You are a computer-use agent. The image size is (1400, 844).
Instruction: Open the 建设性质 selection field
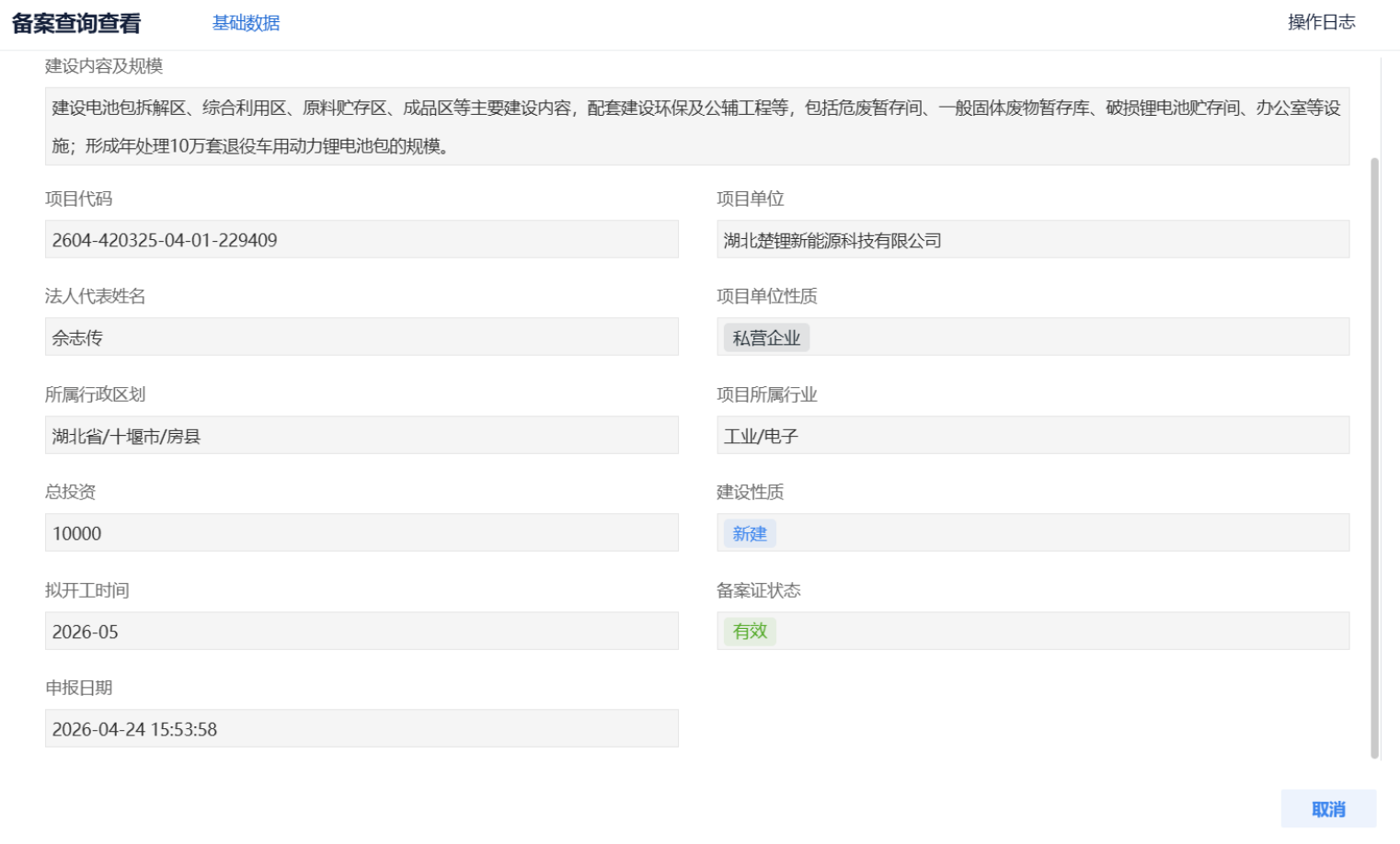coord(1058,533)
